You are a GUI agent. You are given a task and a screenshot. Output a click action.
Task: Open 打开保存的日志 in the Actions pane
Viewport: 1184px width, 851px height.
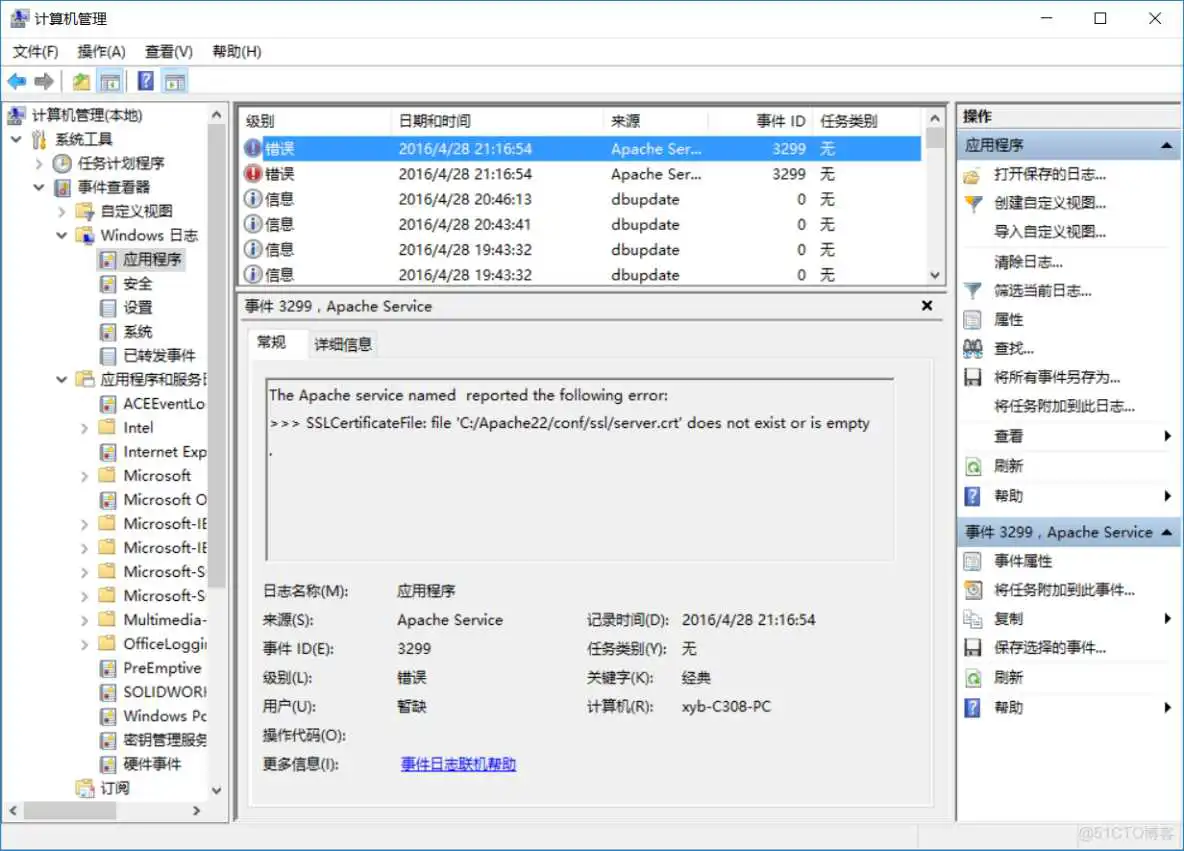(x=1051, y=174)
